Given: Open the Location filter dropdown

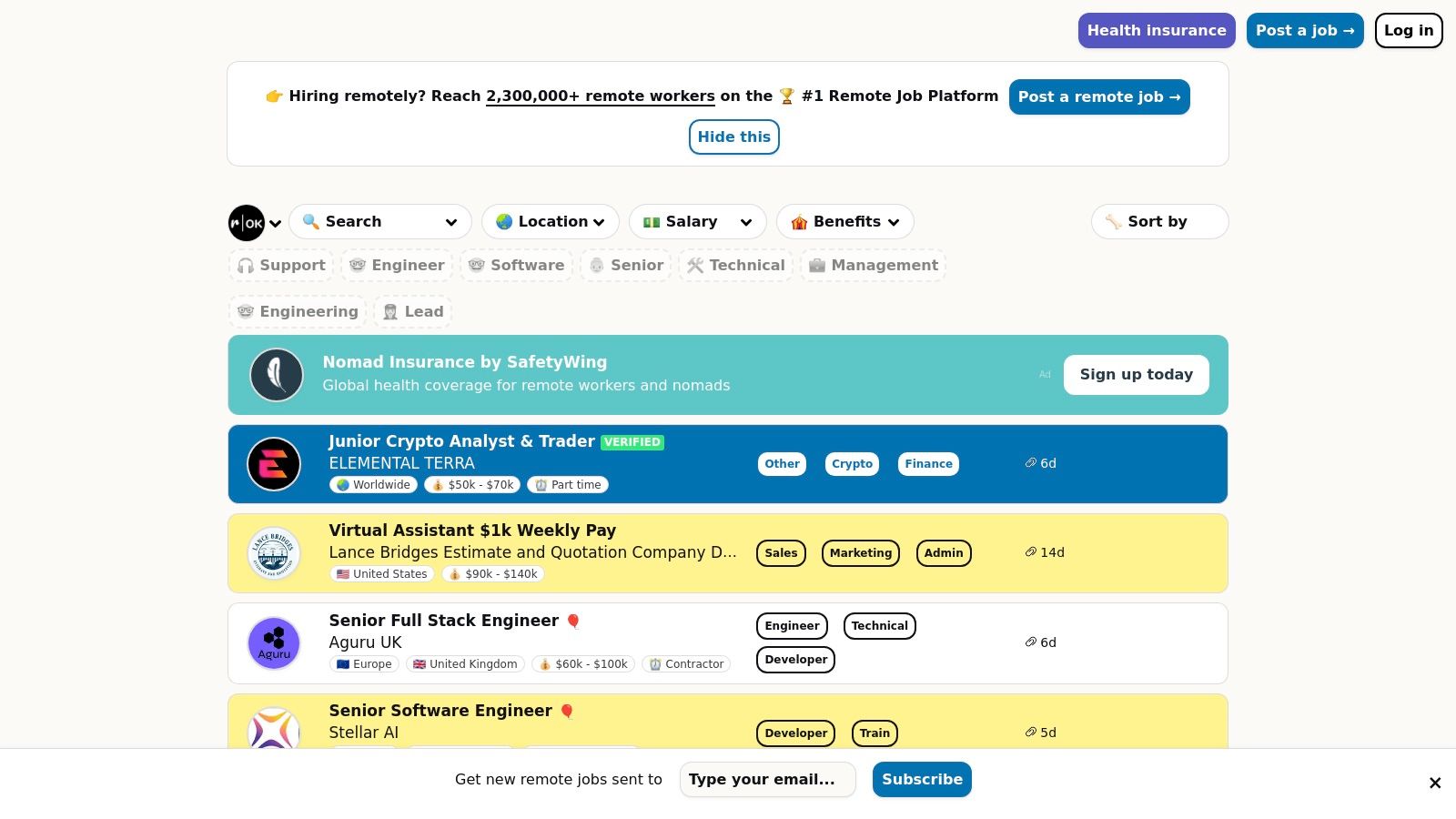Looking at the screenshot, I should click(x=551, y=222).
